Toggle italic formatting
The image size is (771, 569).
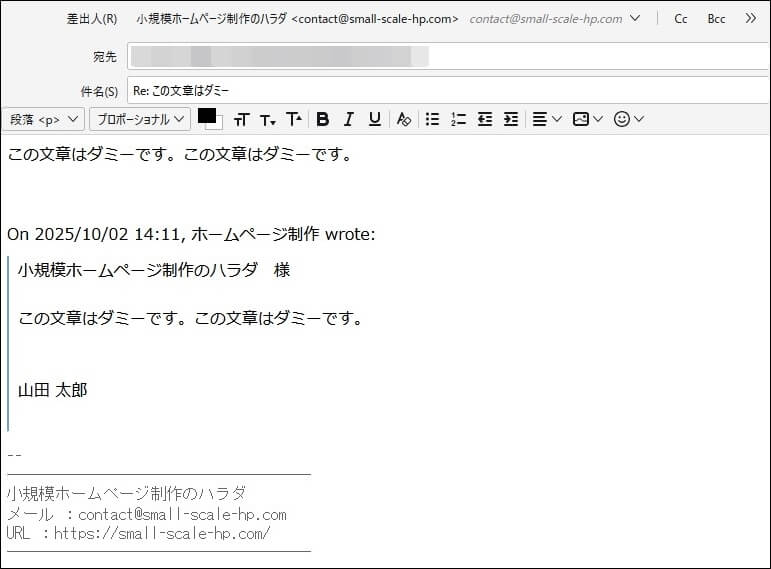click(348, 119)
